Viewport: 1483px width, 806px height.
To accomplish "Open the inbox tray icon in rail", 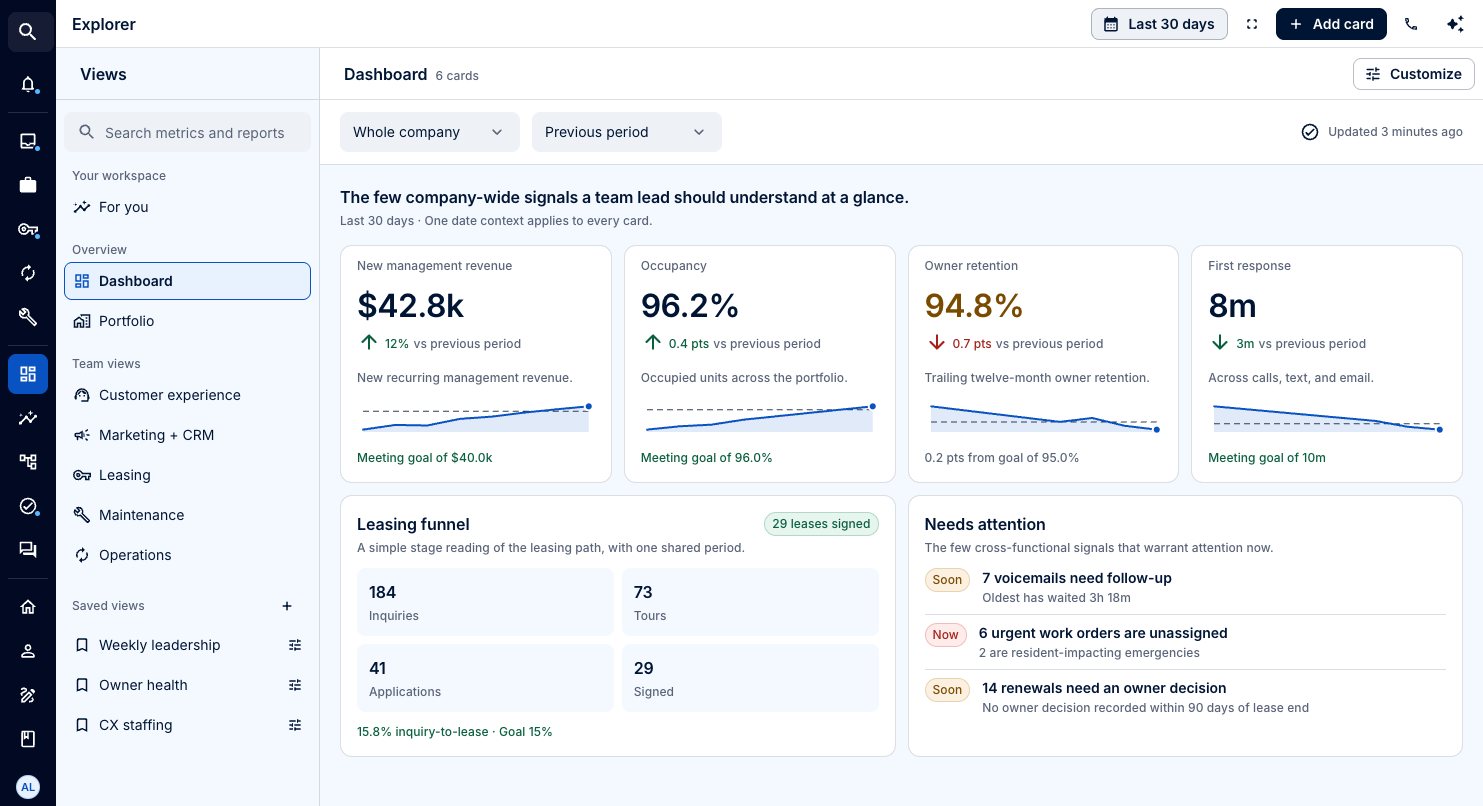I will 28,141.
